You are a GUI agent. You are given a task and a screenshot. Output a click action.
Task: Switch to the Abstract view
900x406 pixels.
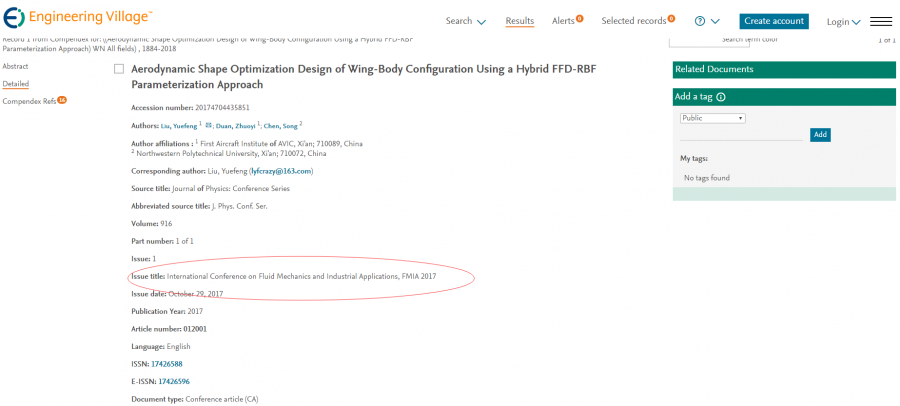coord(15,66)
